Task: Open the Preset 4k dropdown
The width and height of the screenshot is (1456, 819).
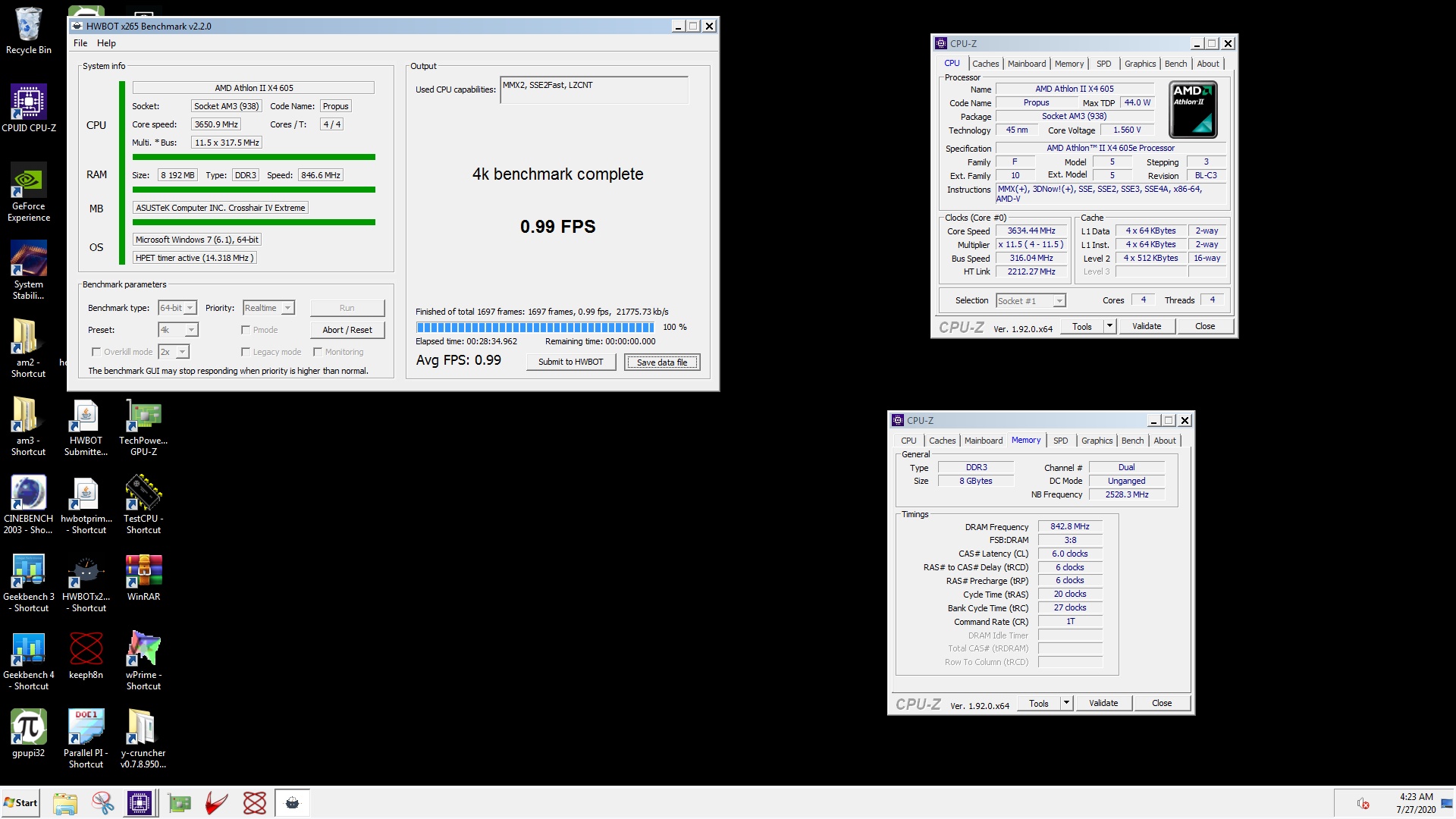Action: 178,330
